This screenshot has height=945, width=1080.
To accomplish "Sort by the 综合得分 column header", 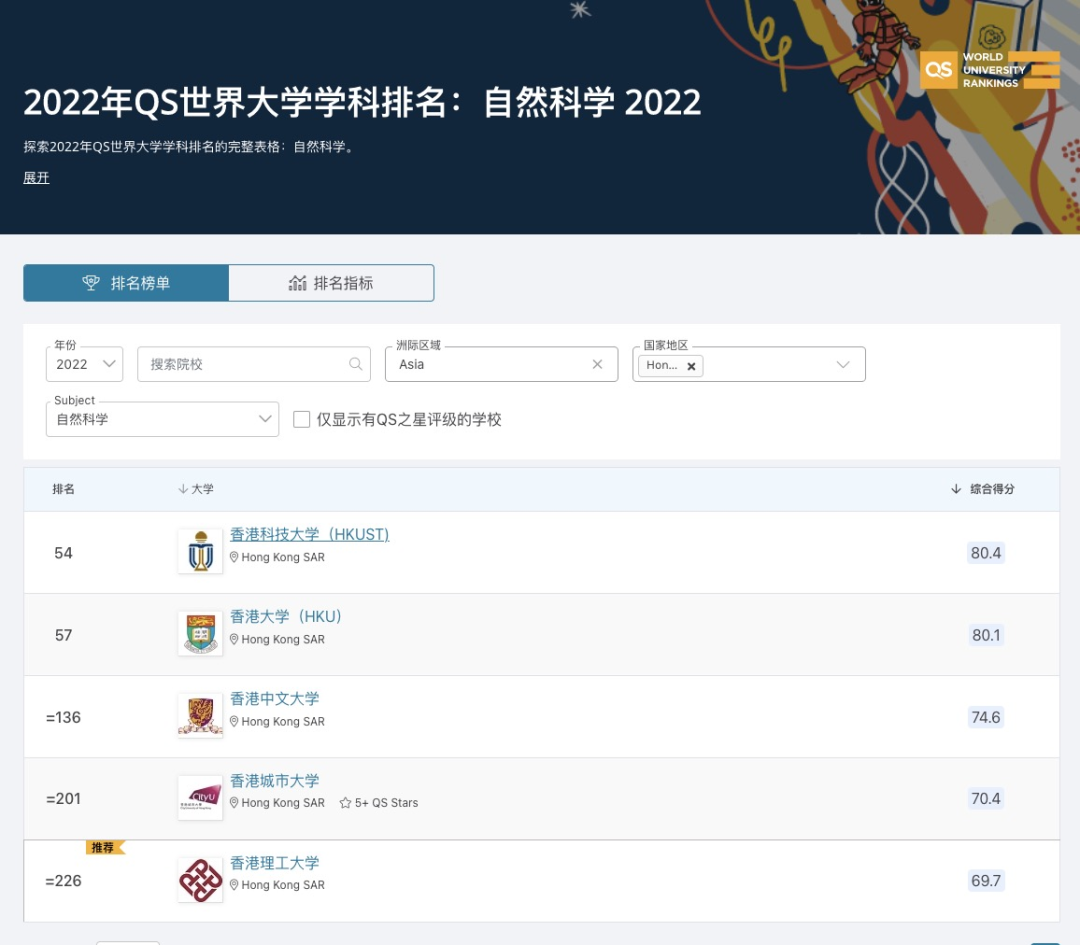I will point(983,489).
